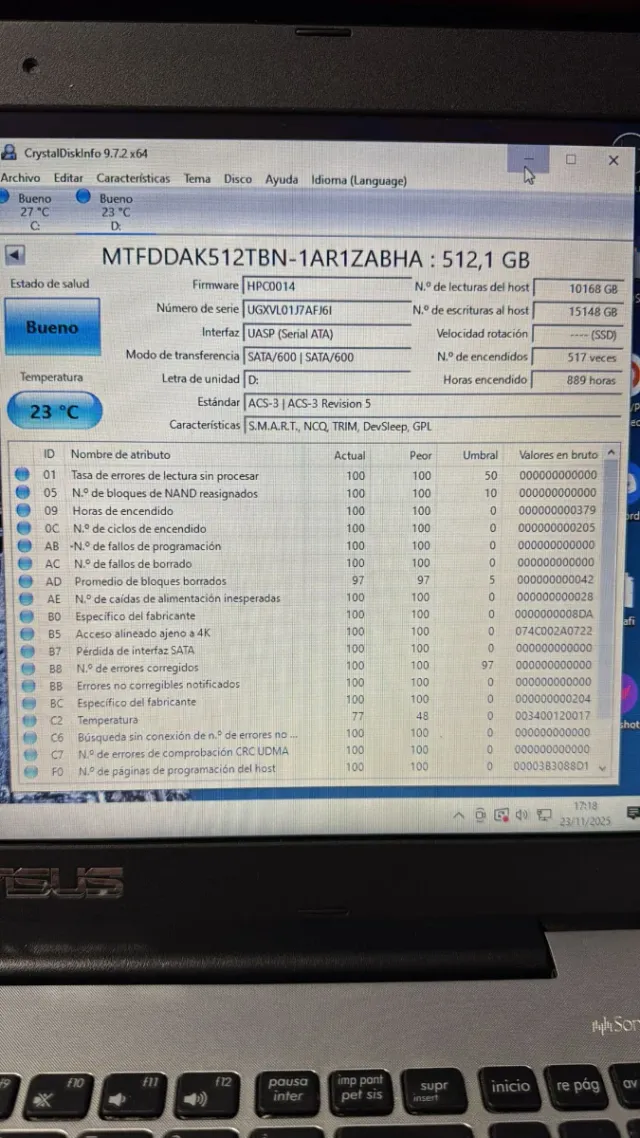640x1138 pixels.
Task: Click status circle next to ID 05
Action: coord(23,493)
